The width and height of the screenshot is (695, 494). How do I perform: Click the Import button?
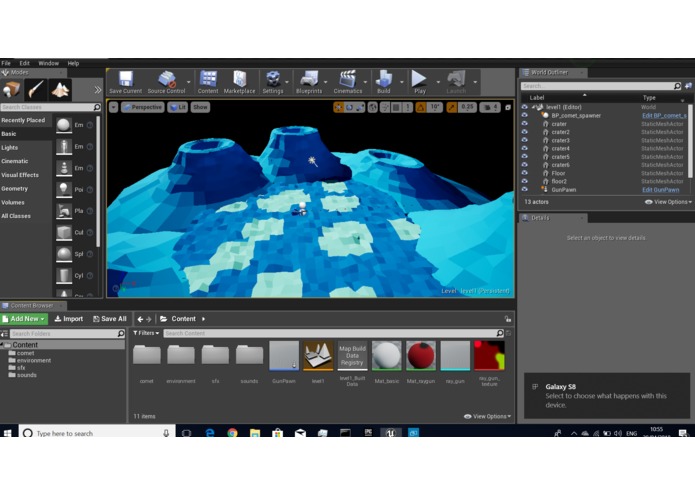point(69,319)
